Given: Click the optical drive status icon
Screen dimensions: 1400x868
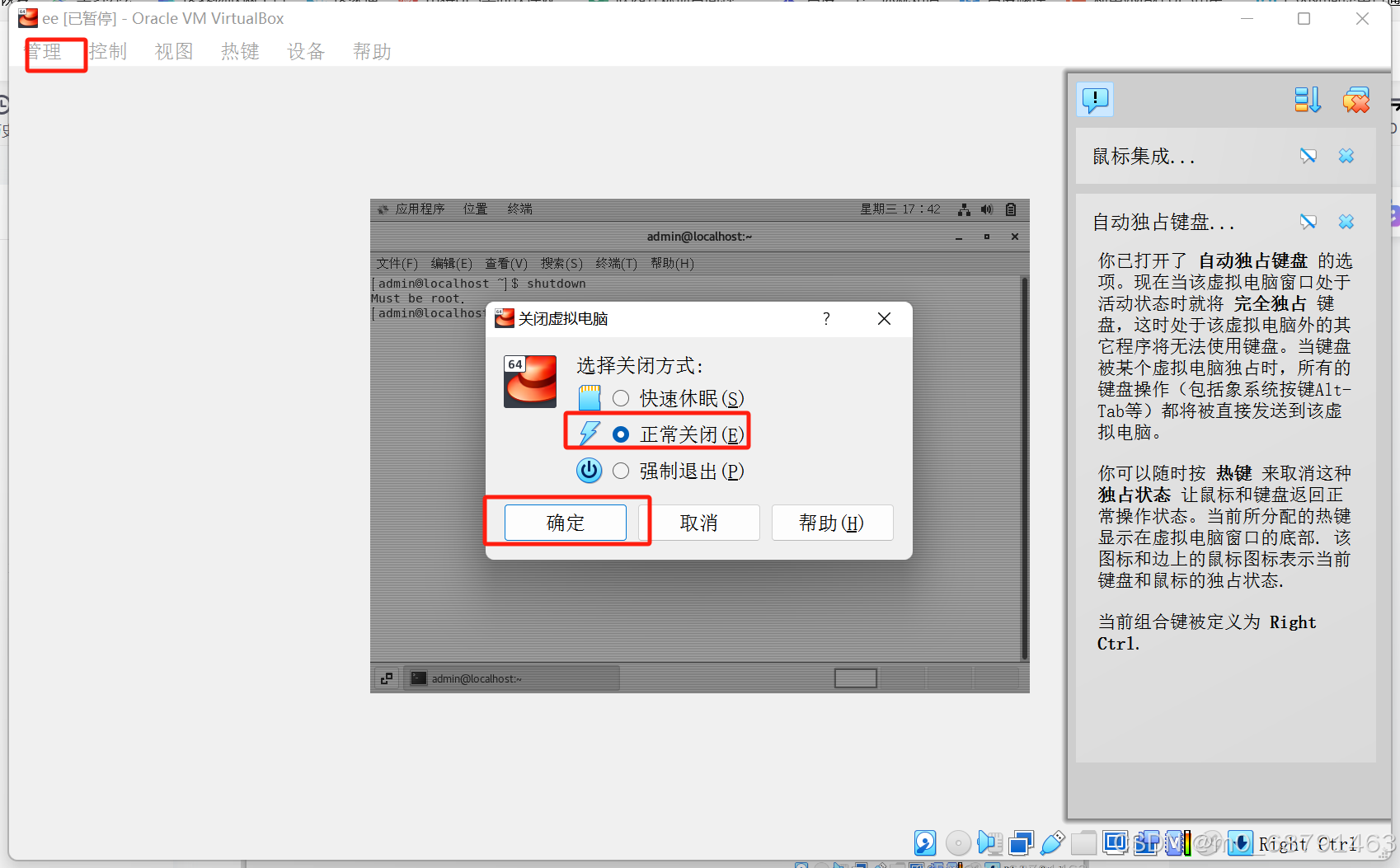Looking at the screenshot, I should 958,842.
